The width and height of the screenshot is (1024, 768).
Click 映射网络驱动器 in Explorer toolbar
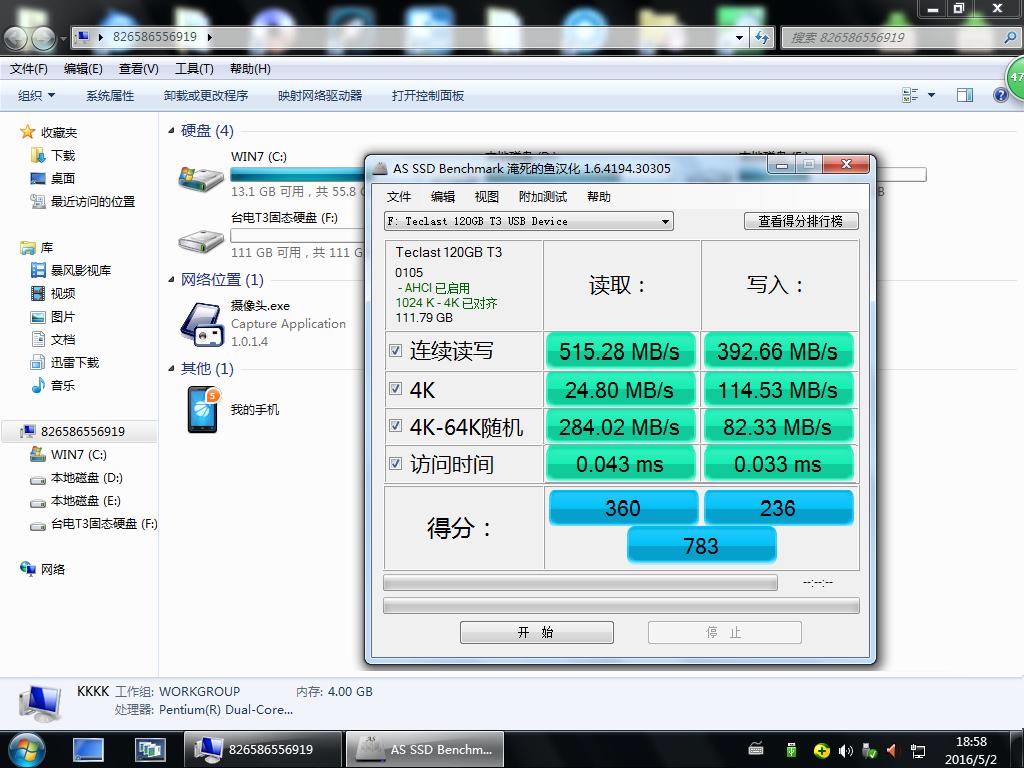click(x=320, y=95)
